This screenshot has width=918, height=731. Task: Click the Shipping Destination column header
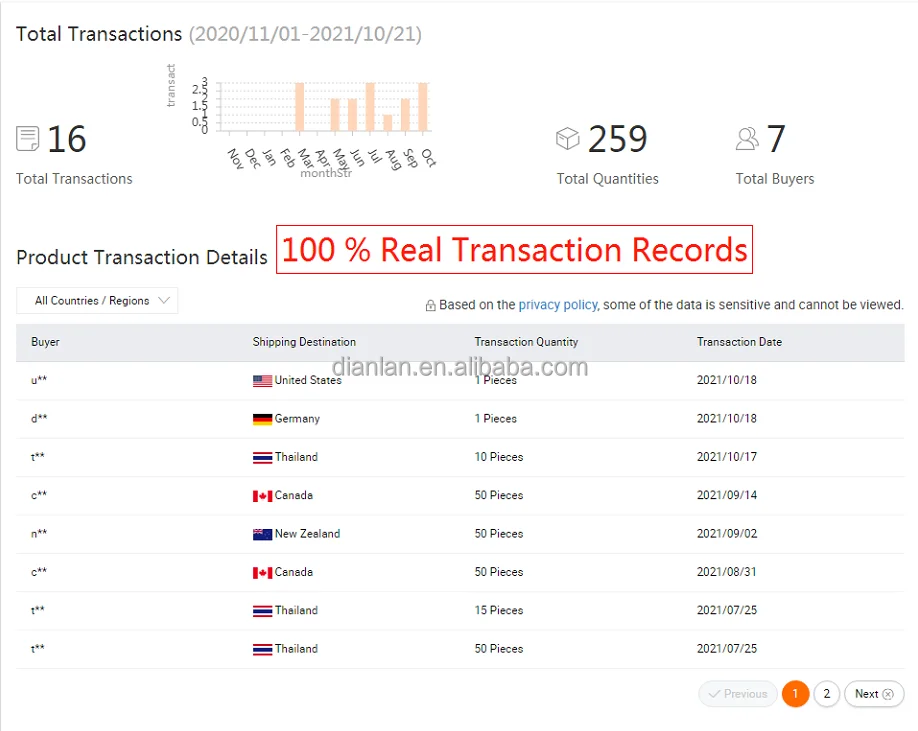tap(304, 342)
